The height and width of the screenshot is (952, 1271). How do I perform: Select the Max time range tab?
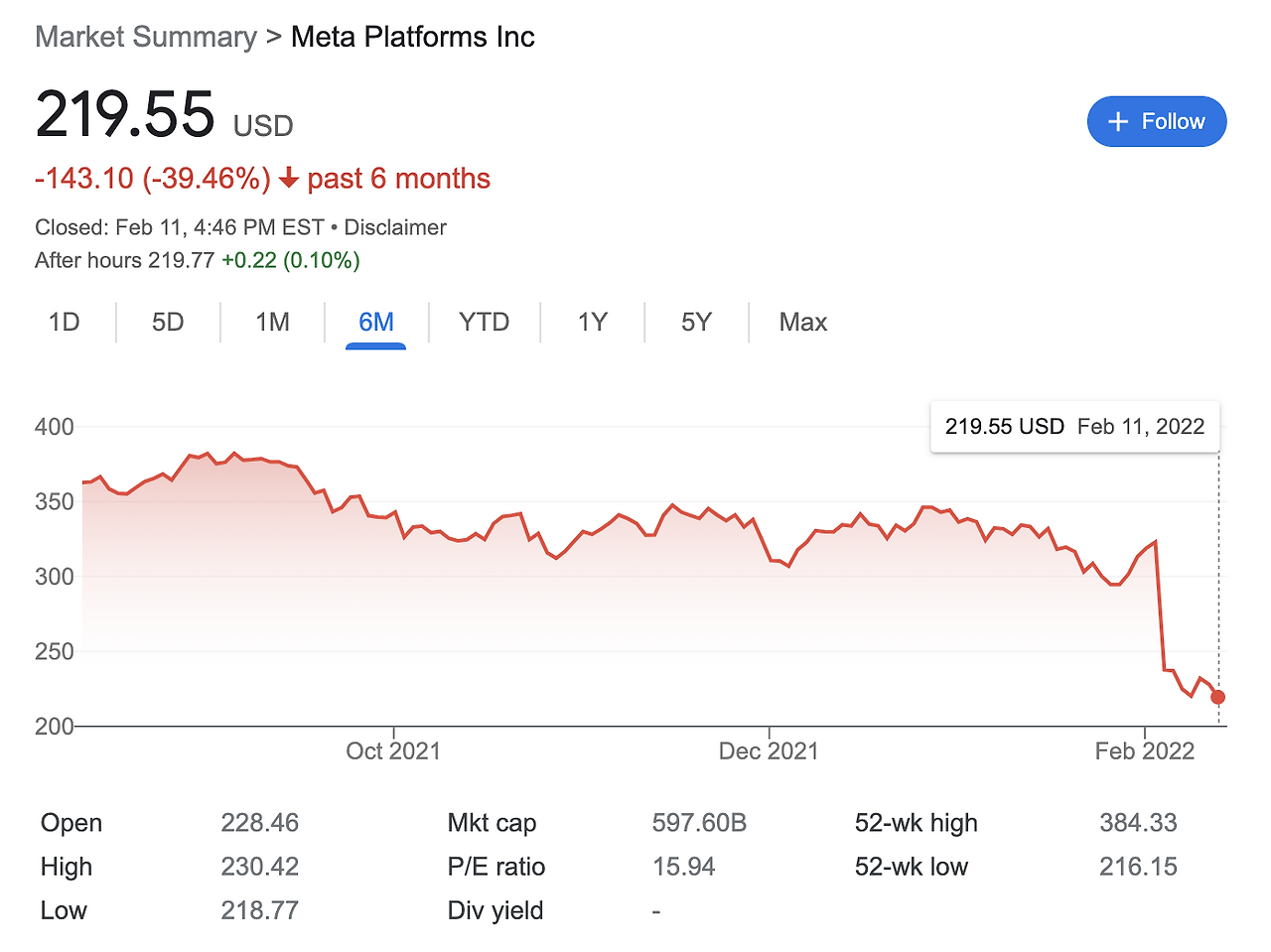(x=802, y=323)
